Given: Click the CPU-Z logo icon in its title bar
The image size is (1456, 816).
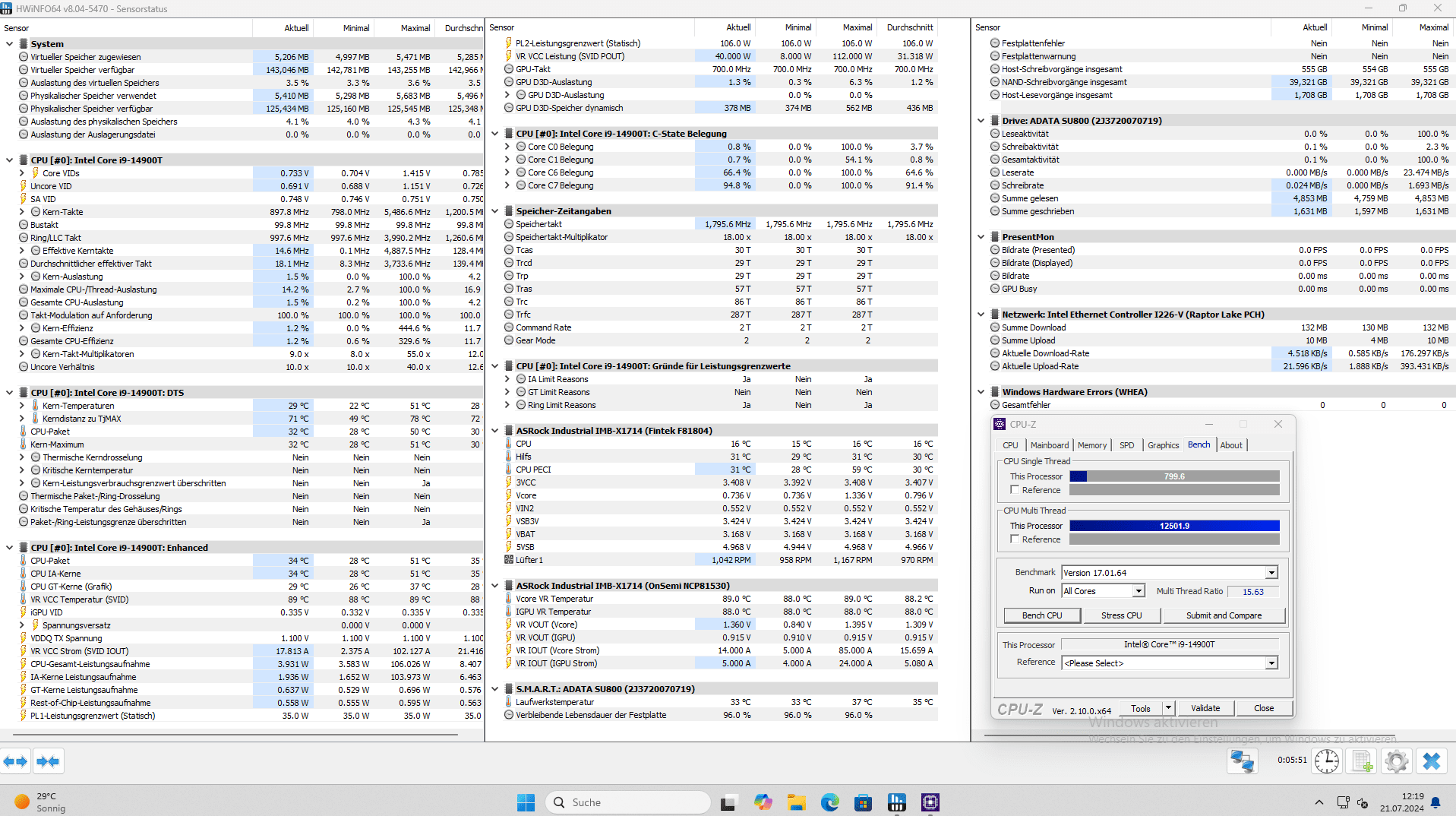Looking at the screenshot, I should click(x=1000, y=424).
